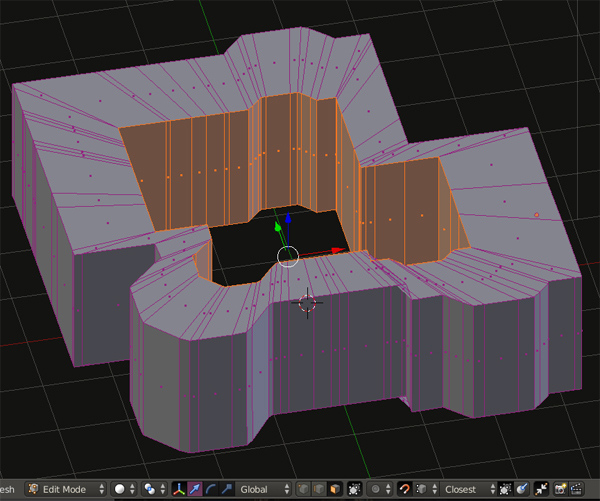This screenshot has width=600, height=501.
Task: Open the viewport shading dropdown
Action: [124, 490]
